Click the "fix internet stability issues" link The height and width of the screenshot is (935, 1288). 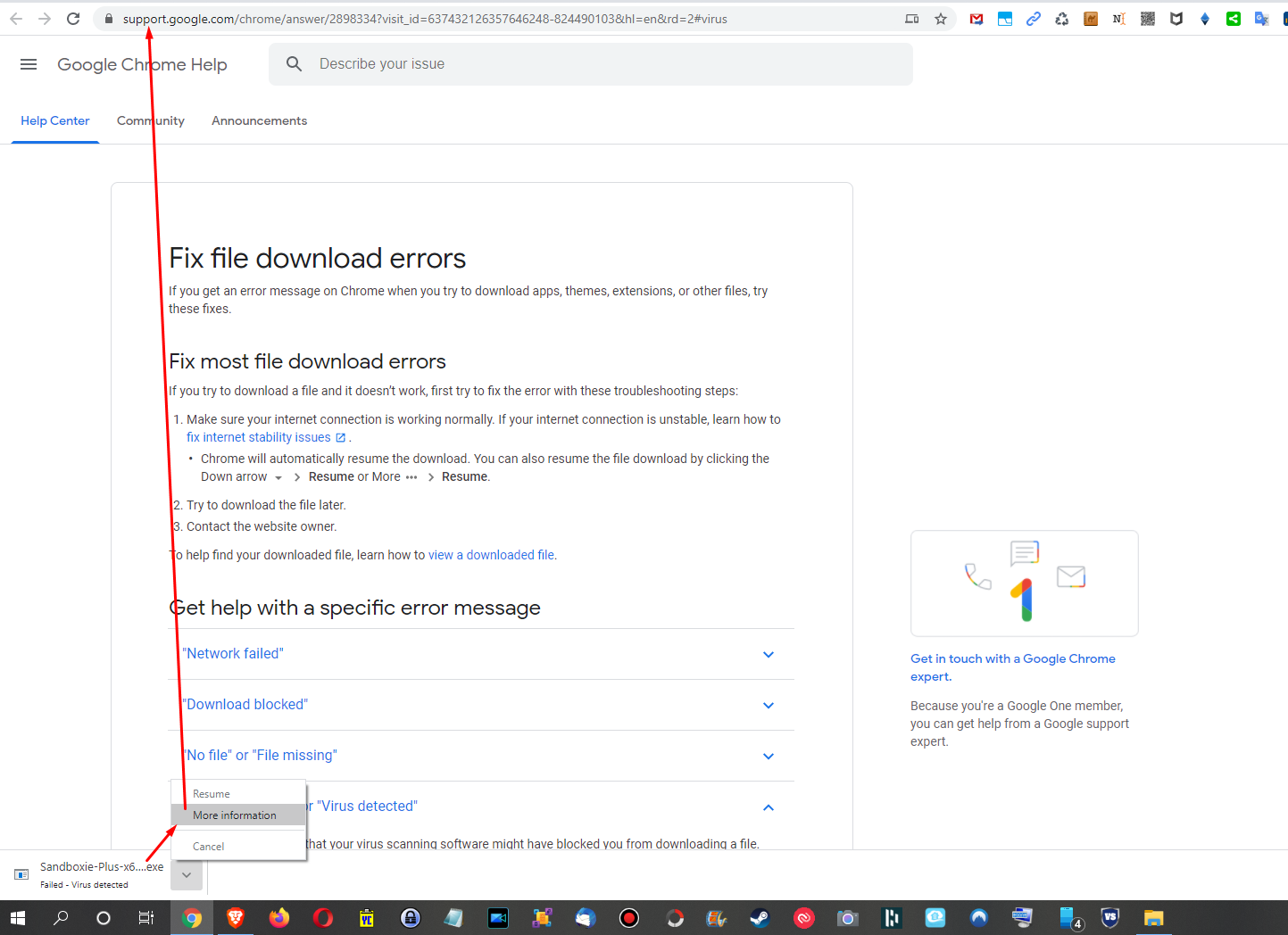260,436
